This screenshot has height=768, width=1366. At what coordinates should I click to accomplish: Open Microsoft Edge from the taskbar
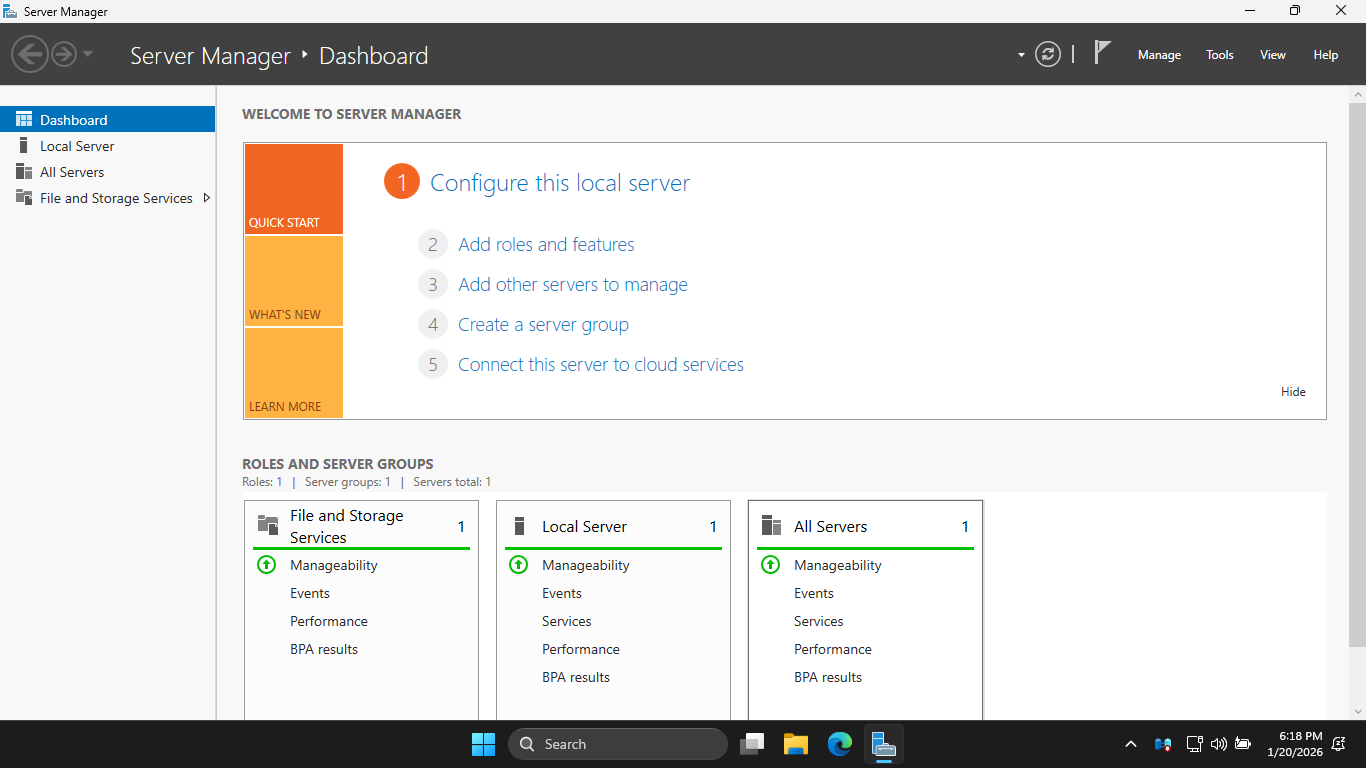pos(839,744)
